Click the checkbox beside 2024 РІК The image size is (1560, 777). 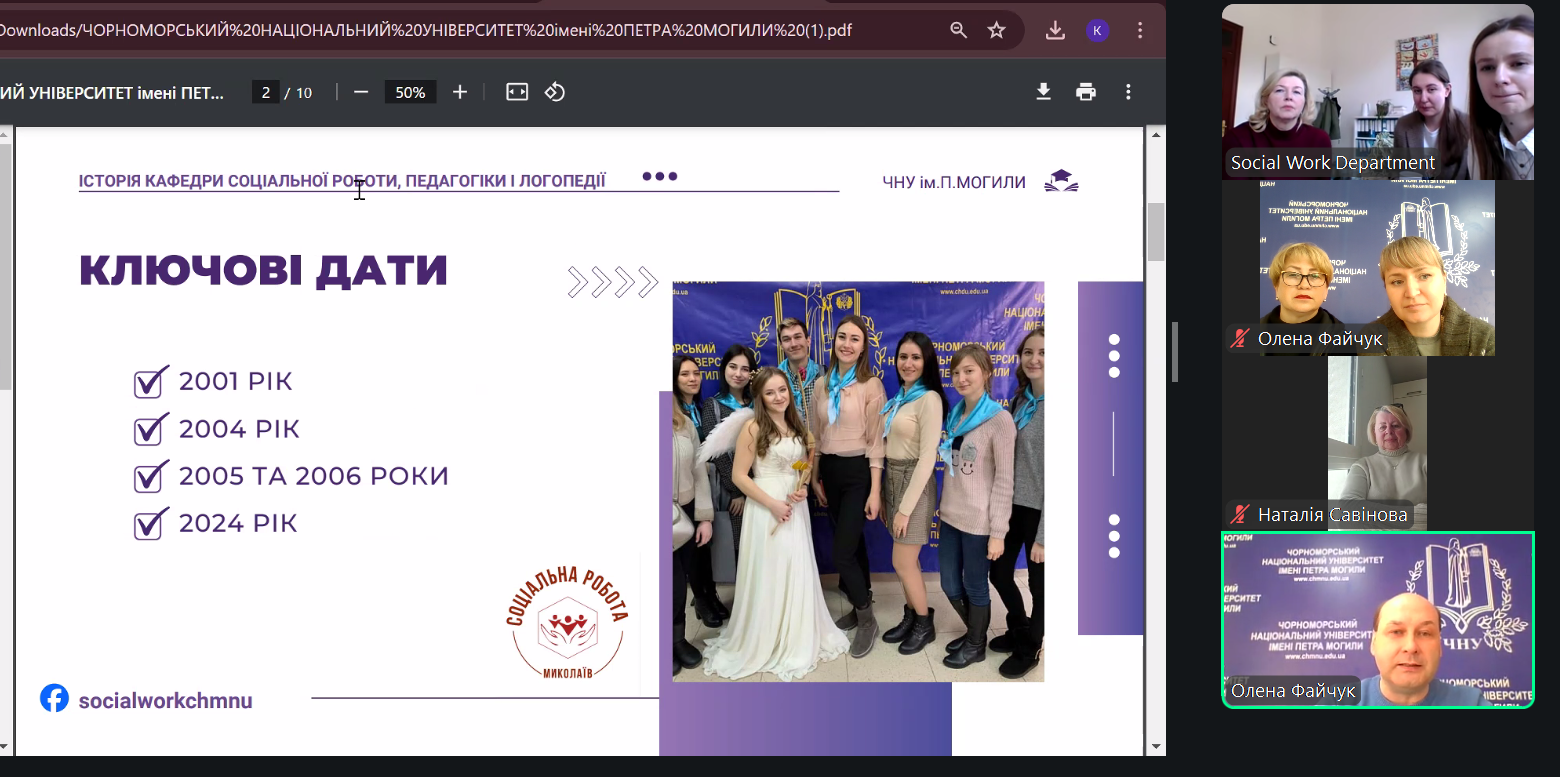click(x=150, y=523)
